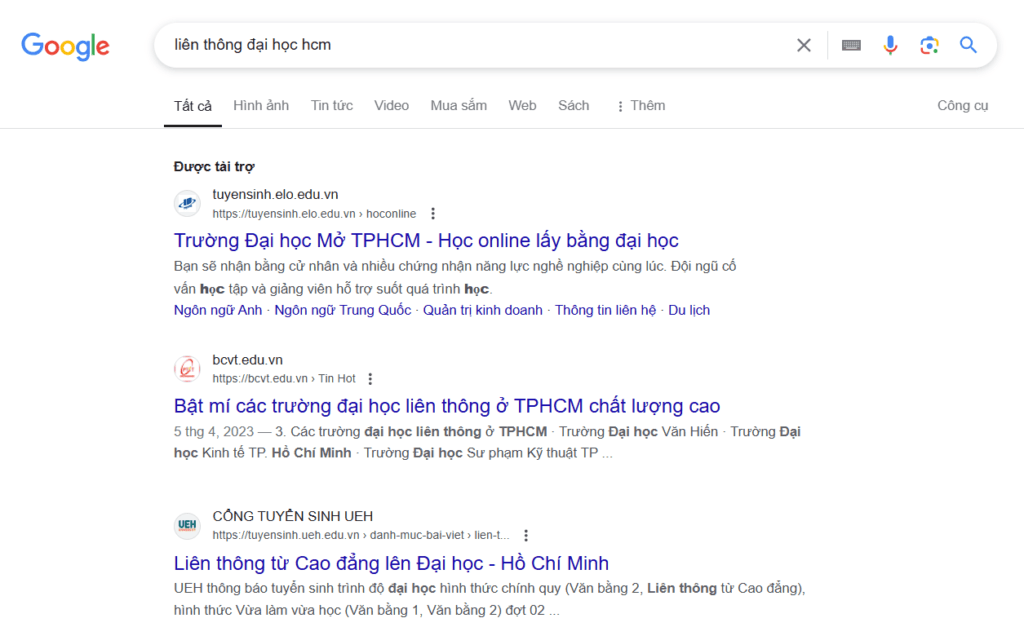Switch to the Hình ảnh tab
The image size is (1024, 627).
[x=261, y=106]
